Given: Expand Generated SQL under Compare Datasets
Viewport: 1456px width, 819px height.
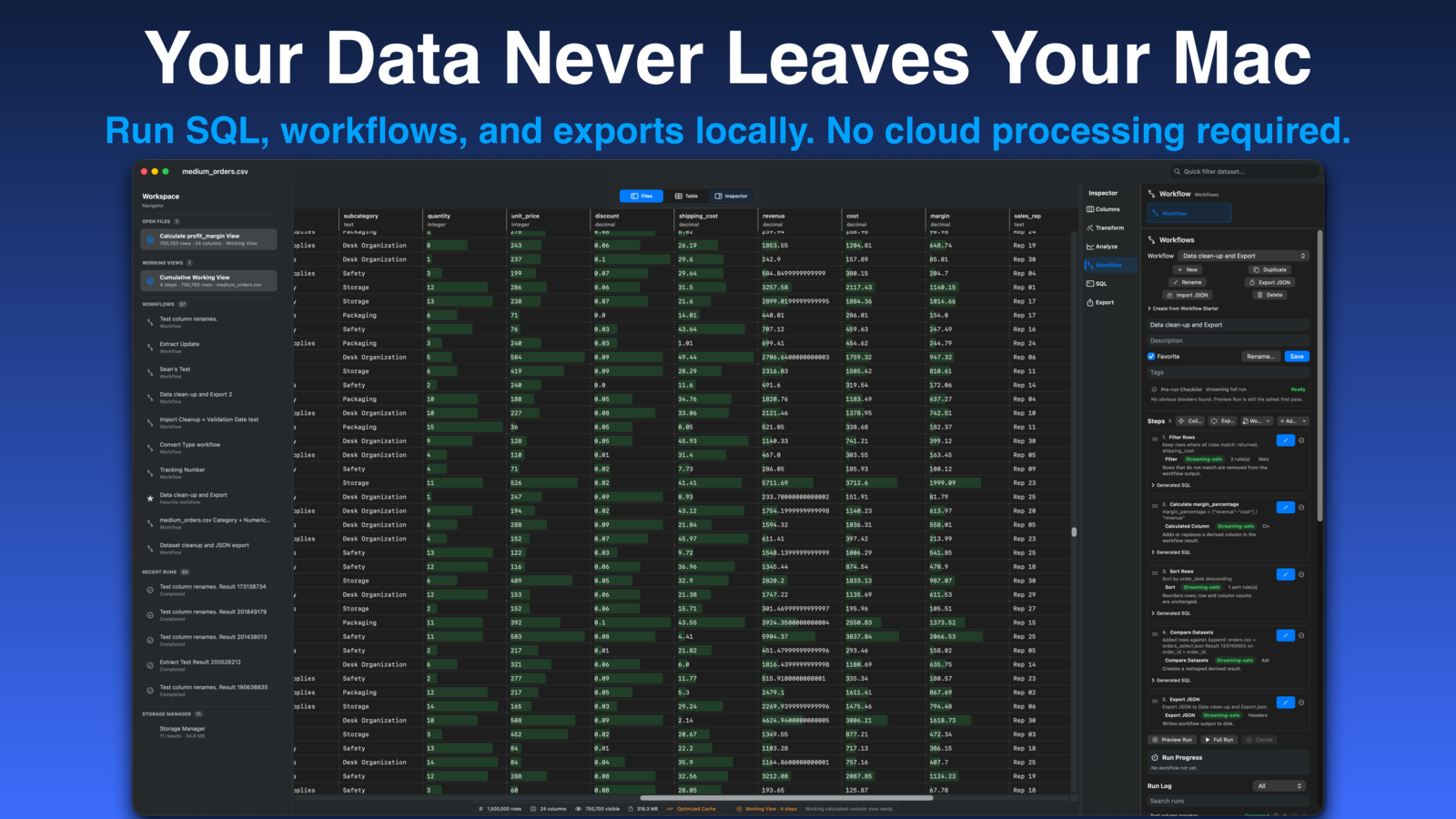Looking at the screenshot, I should tap(1171, 680).
